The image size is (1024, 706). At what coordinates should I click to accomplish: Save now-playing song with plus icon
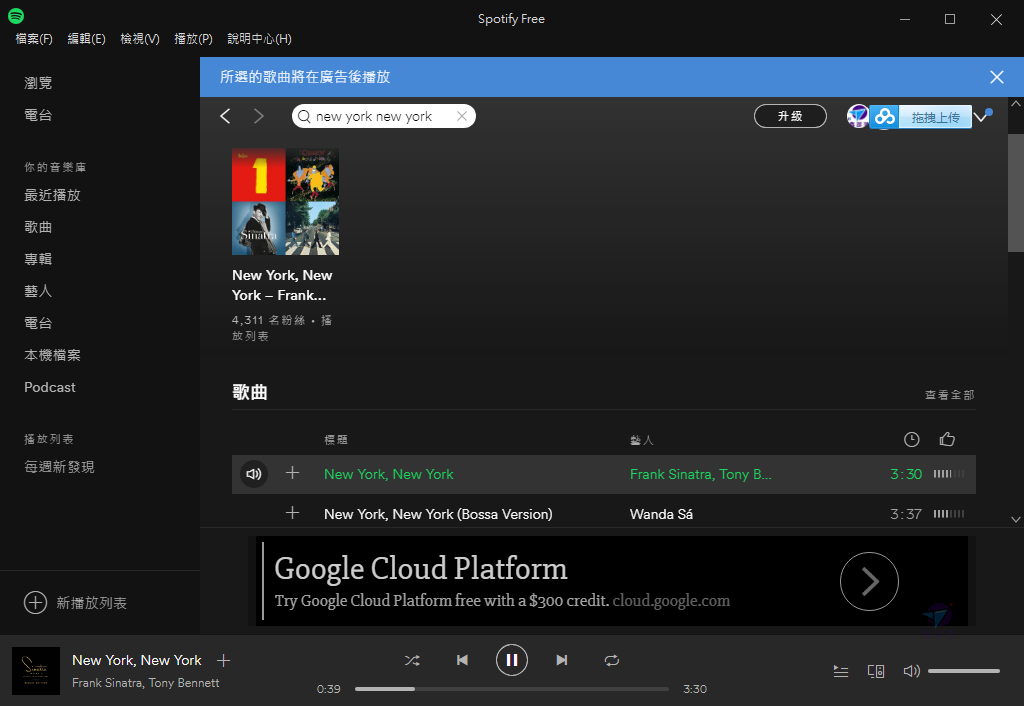tap(223, 660)
